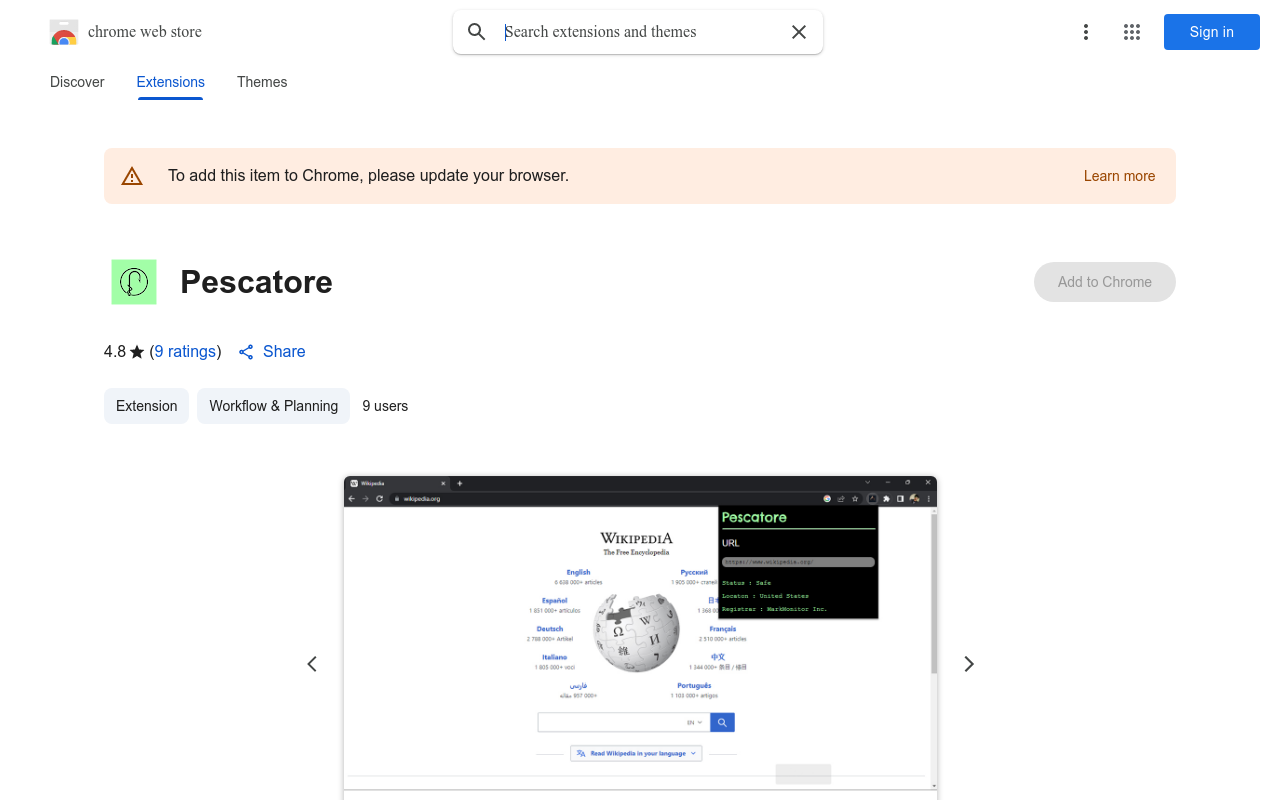Click the Pescatore title heading

point(256,282)
